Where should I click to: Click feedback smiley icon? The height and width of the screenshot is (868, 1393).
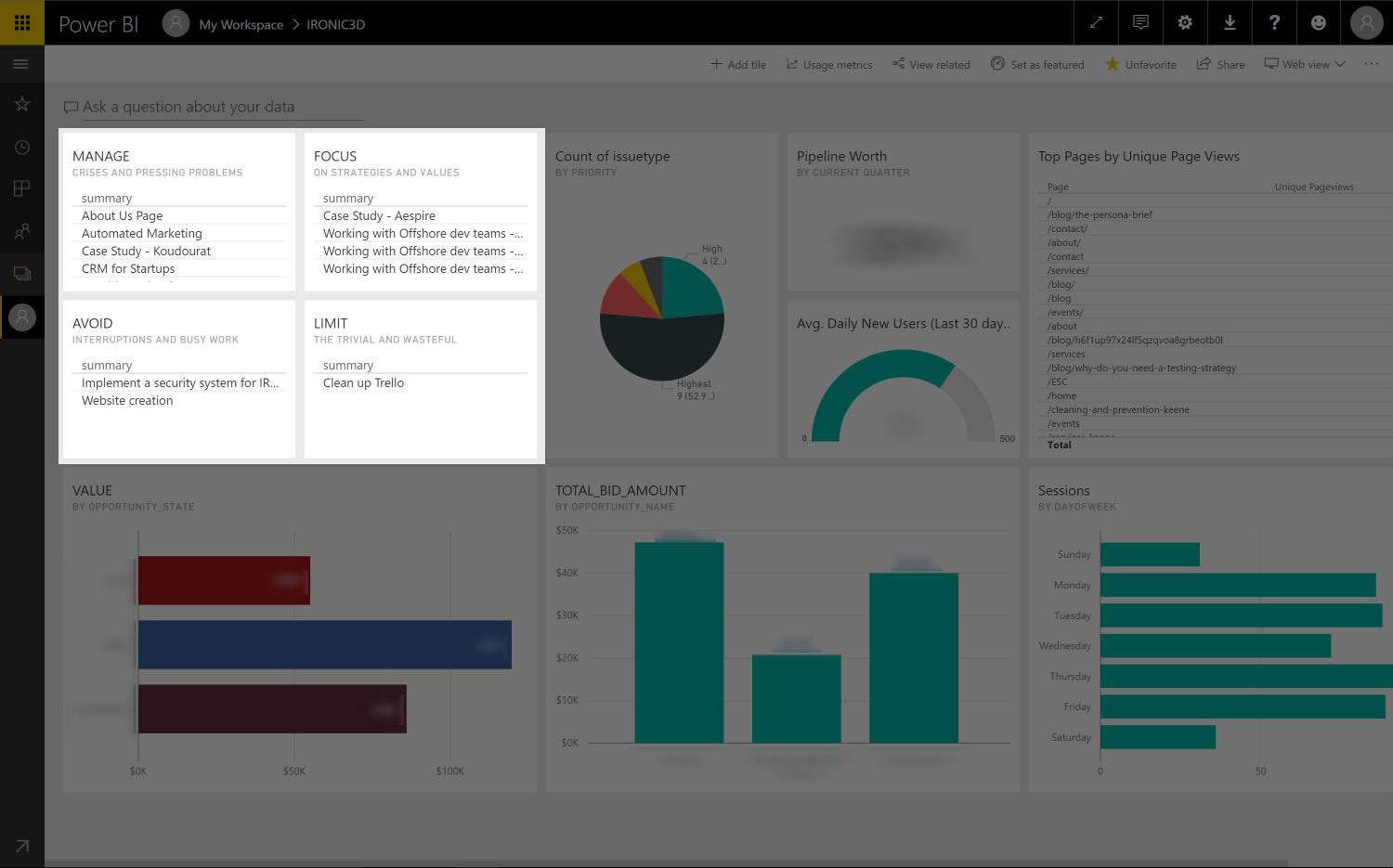1319,22
